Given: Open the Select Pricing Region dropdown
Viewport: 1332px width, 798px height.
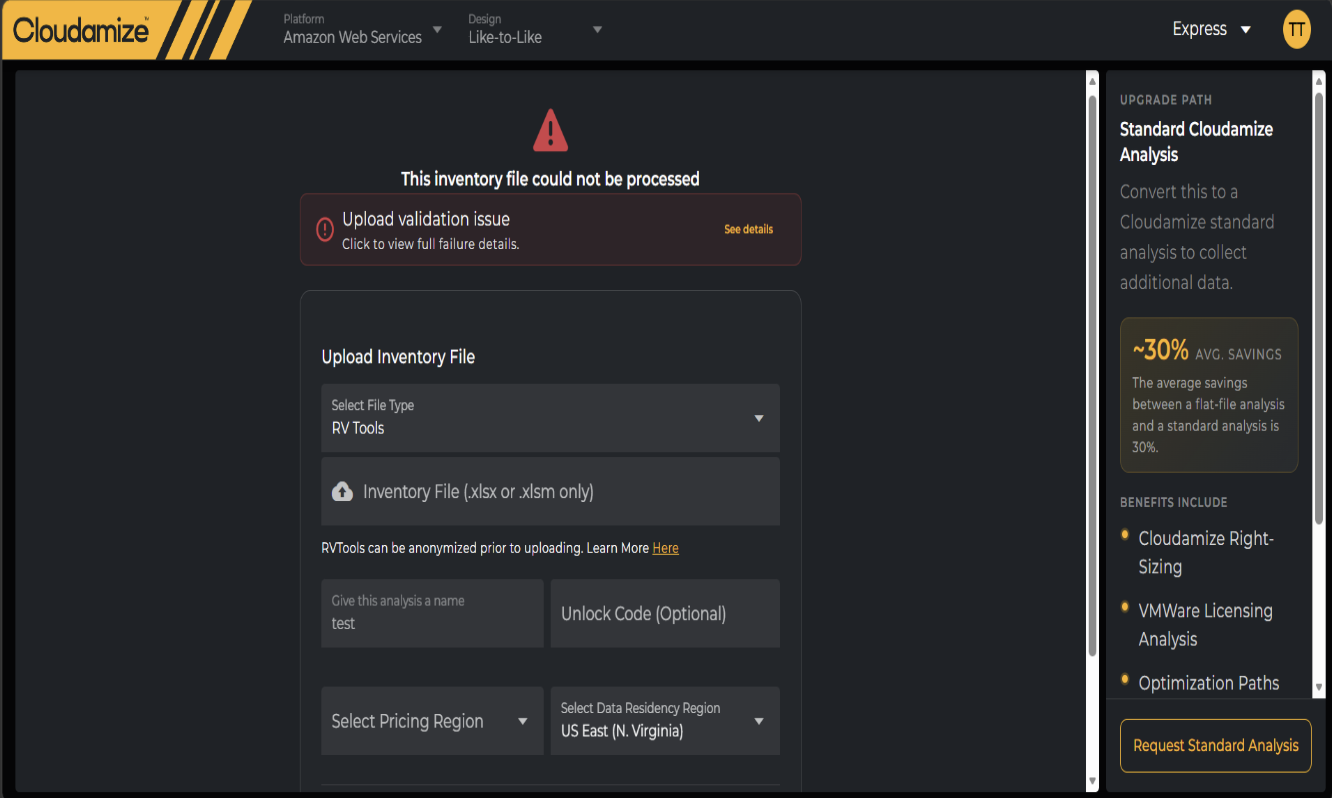Looking at the screenshot, I should (432, 721).
